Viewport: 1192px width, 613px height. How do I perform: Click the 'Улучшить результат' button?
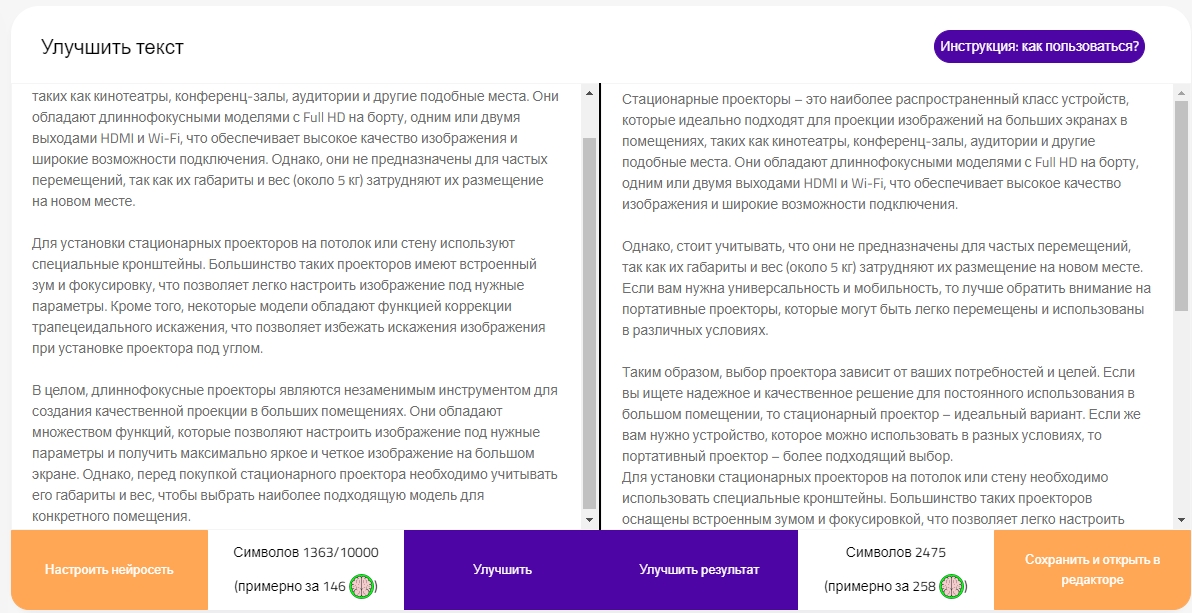pos(699,570)
